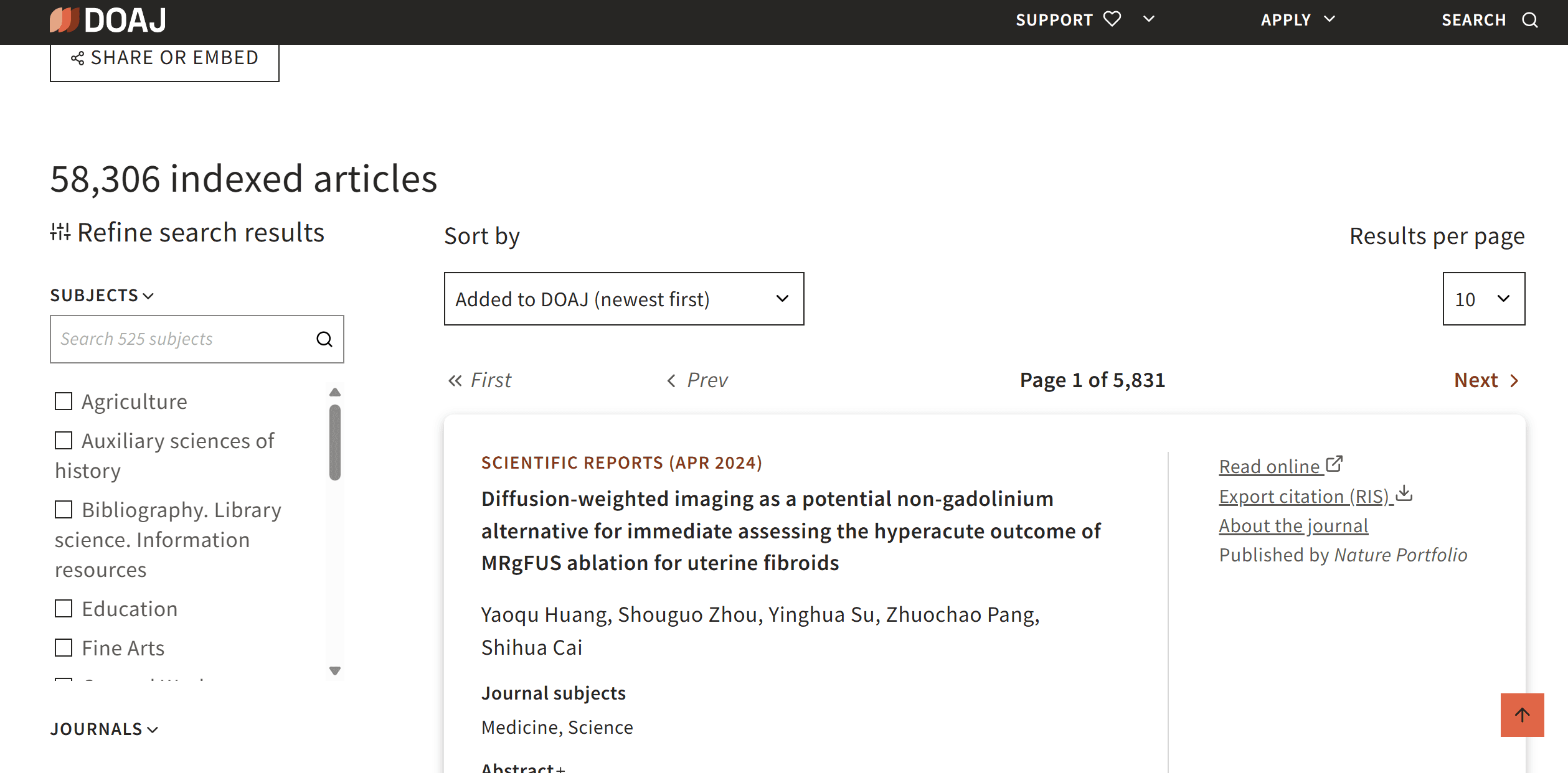Open the Apply menu
The width and height of the screenshot is (1568, 773).
[1298, 20]
